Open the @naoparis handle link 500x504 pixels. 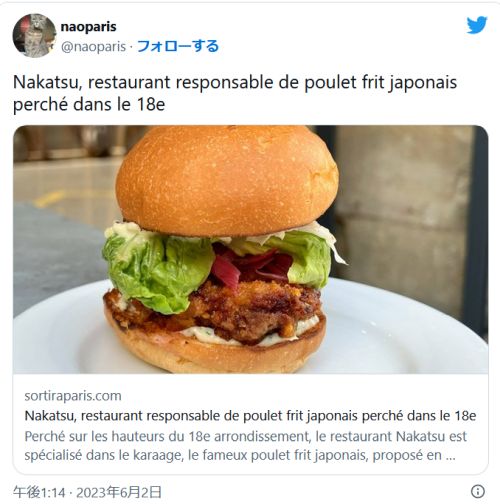coord(93,47)
